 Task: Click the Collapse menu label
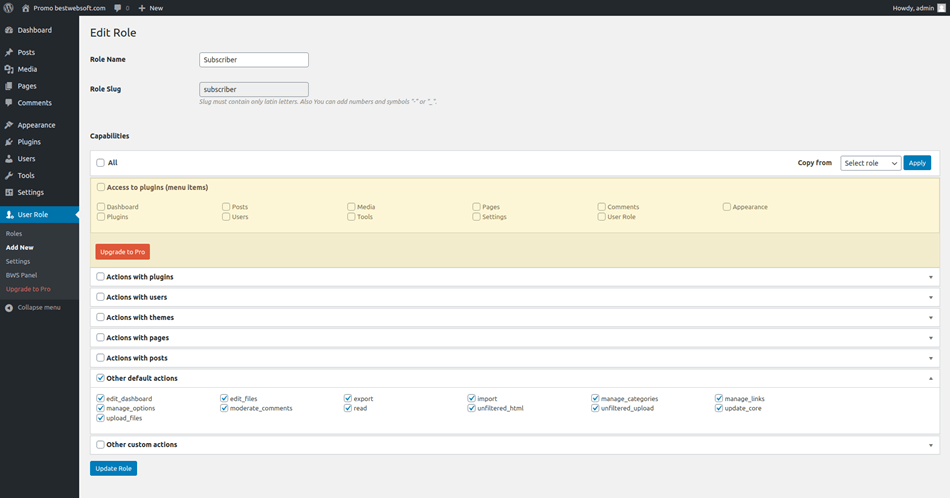(x=39, y=308)
